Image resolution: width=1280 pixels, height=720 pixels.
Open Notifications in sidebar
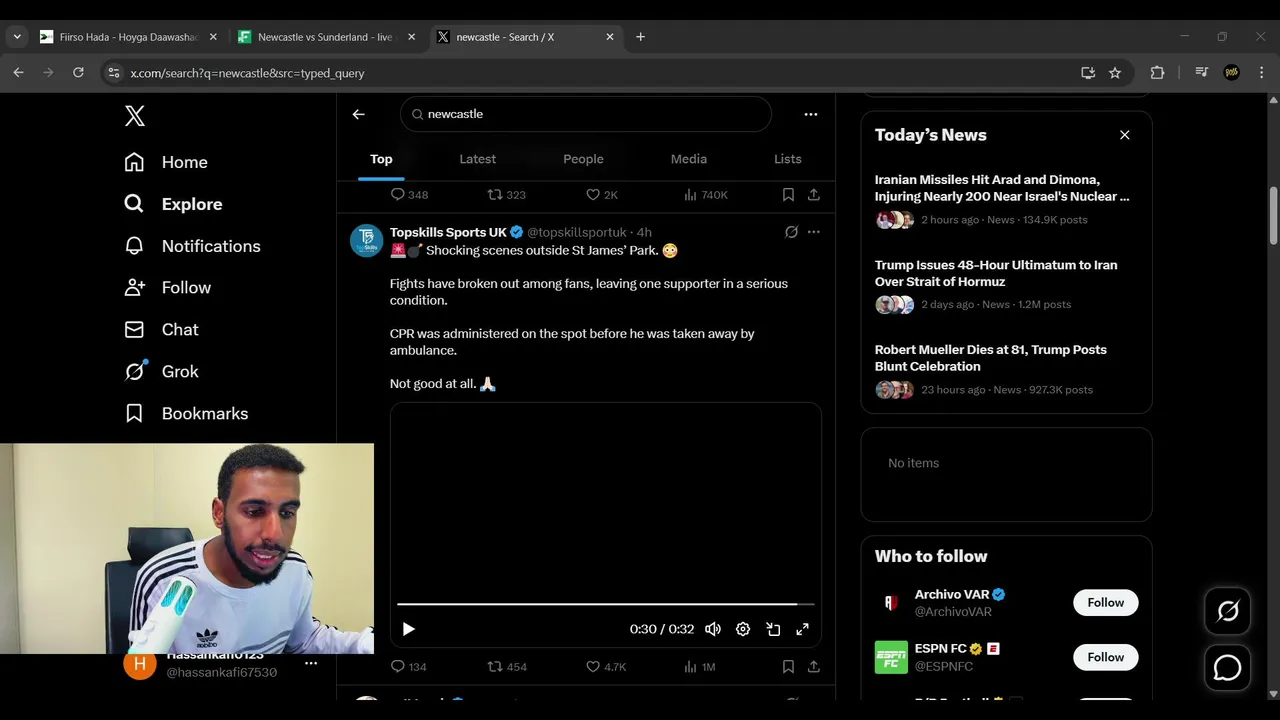[x=192, y=246]
